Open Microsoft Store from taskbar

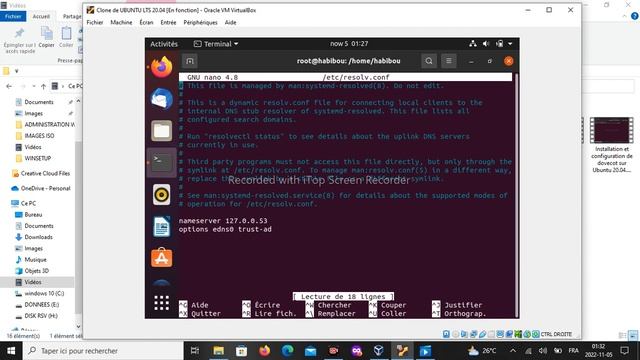click(241, 351)
